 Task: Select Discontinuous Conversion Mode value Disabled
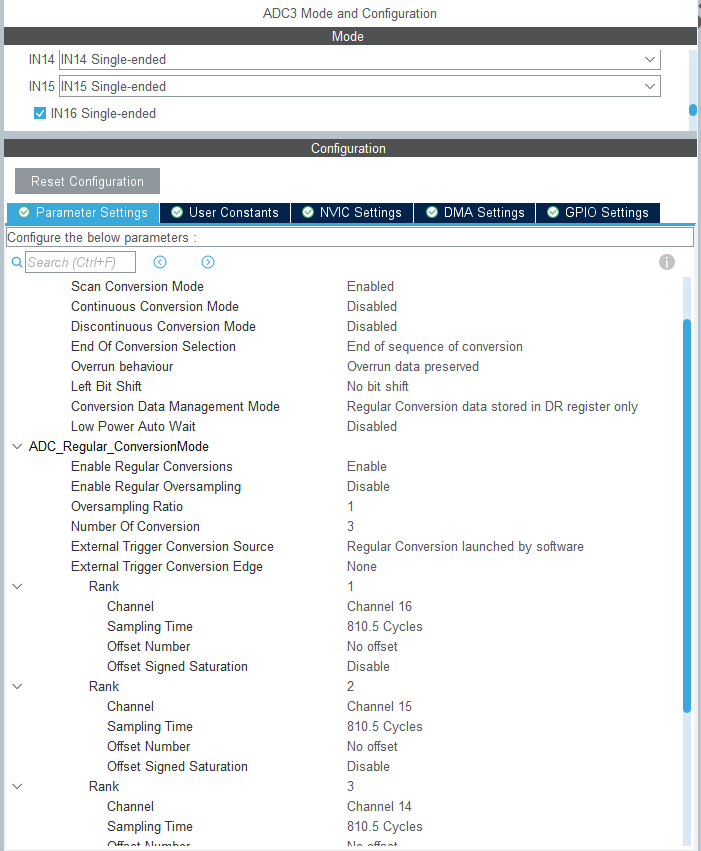[372, 326]
